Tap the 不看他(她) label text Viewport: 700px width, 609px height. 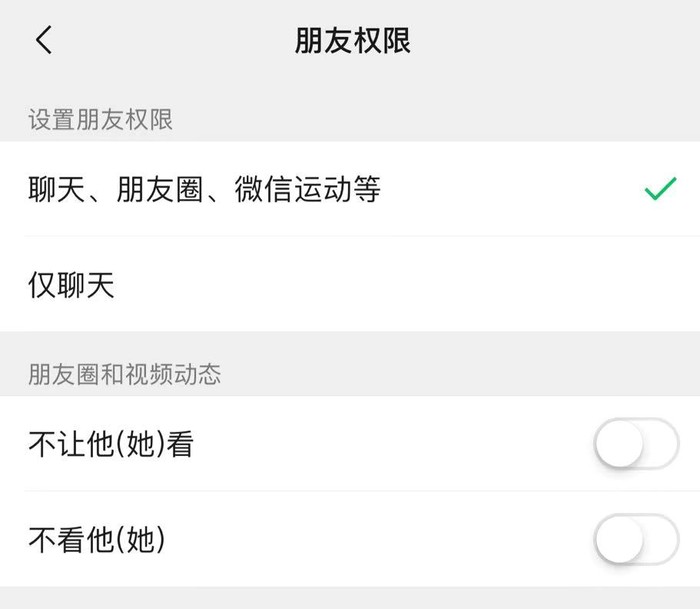tap(96, 540)
